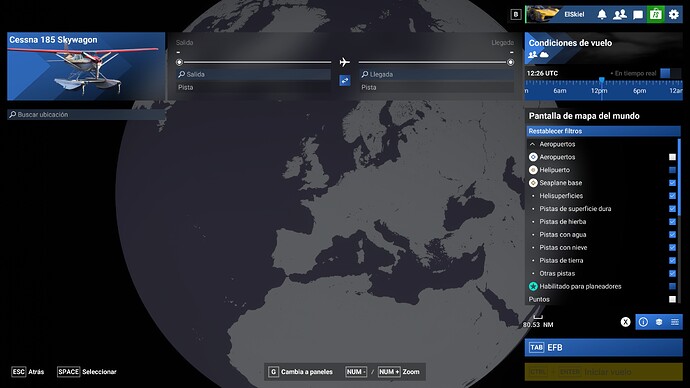Click the Helipuerto filter round icon

tap(533, 170)
